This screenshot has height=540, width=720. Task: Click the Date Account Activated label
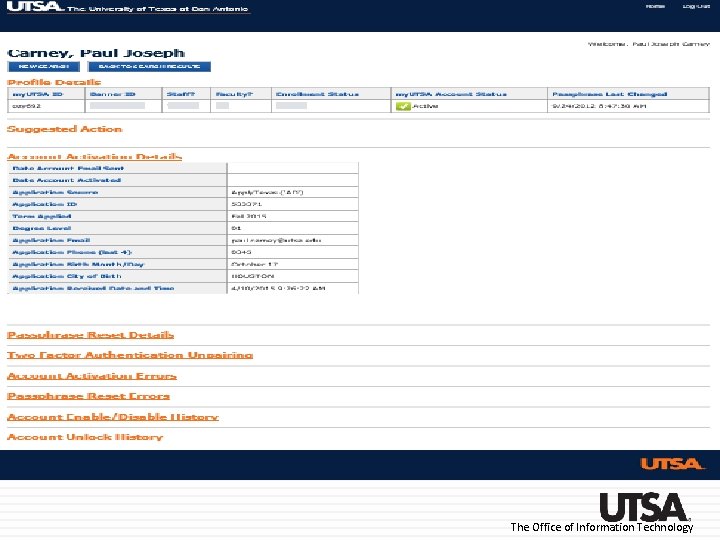[67, 180]
